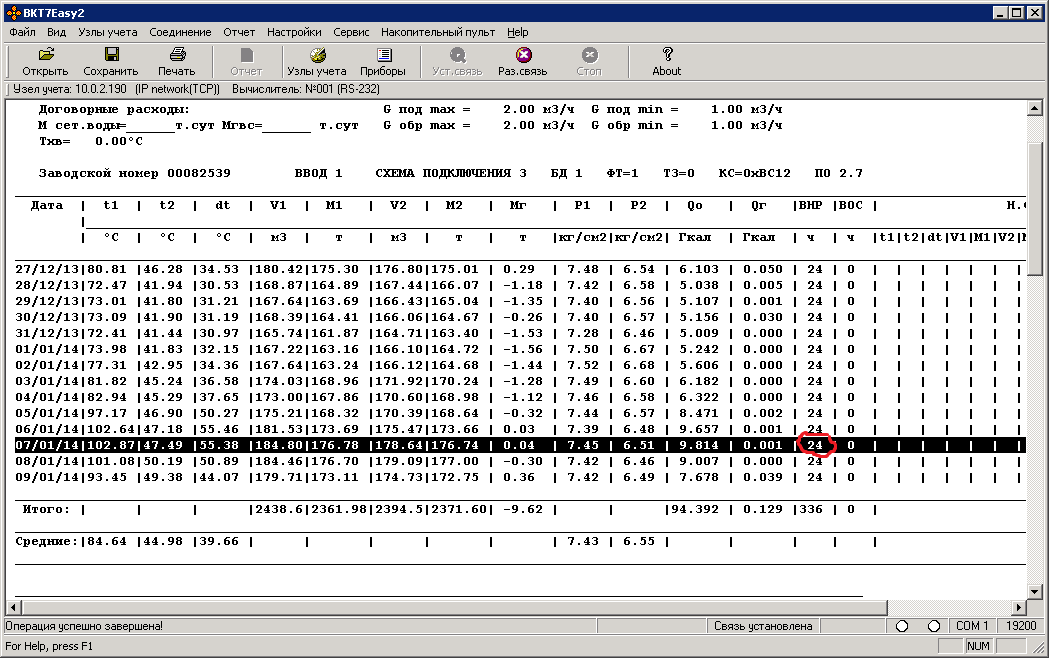Viewport: 1049px width, 658px height.
Task: Open the Help menu
Action: click(517, 32)
